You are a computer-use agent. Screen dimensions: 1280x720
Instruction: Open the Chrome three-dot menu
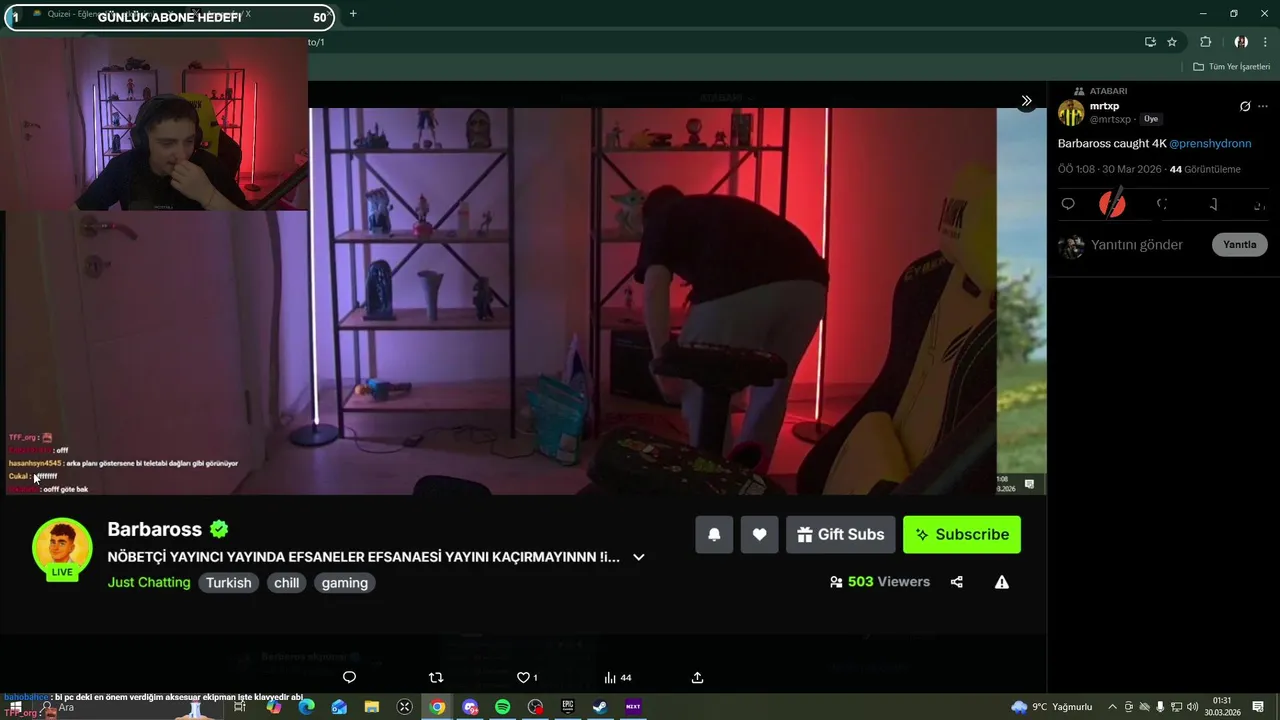pyautogui.click(x=1265, y=42)
